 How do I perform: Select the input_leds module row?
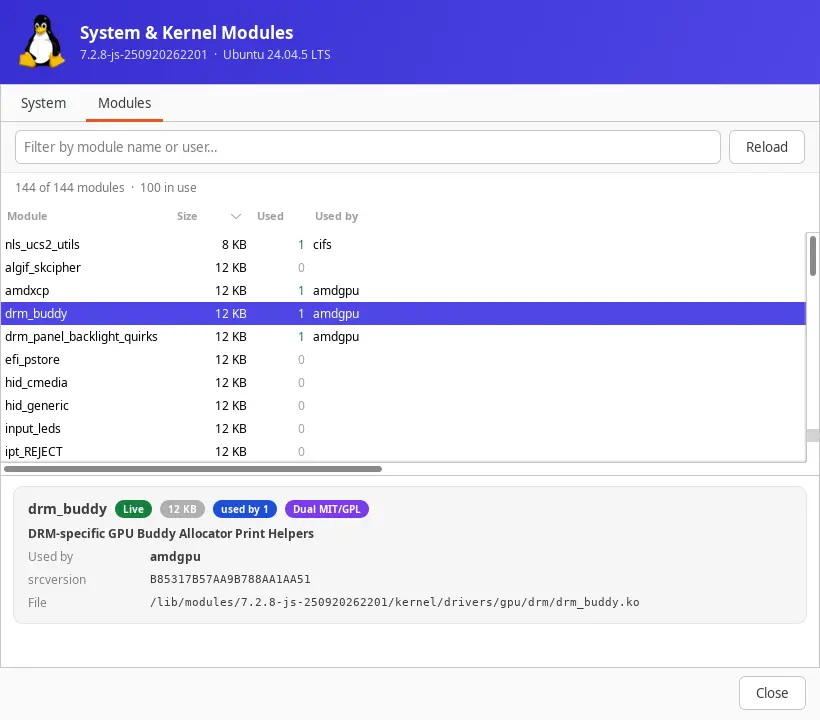pos(403,428)
